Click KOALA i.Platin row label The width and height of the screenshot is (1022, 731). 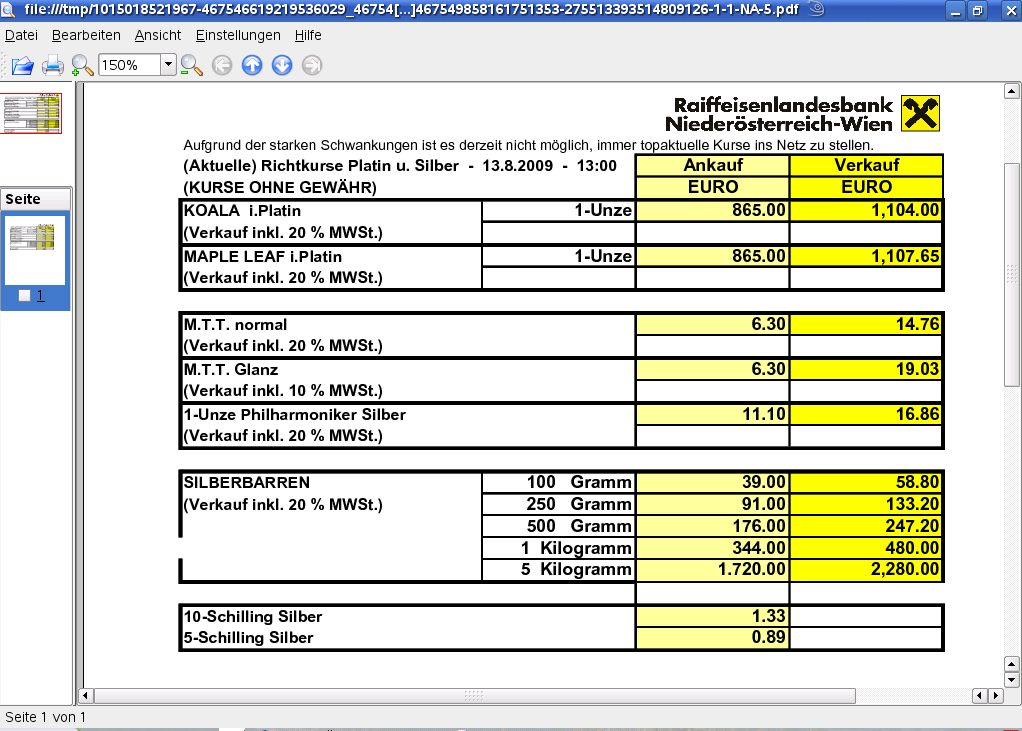(x=242, y=210)
